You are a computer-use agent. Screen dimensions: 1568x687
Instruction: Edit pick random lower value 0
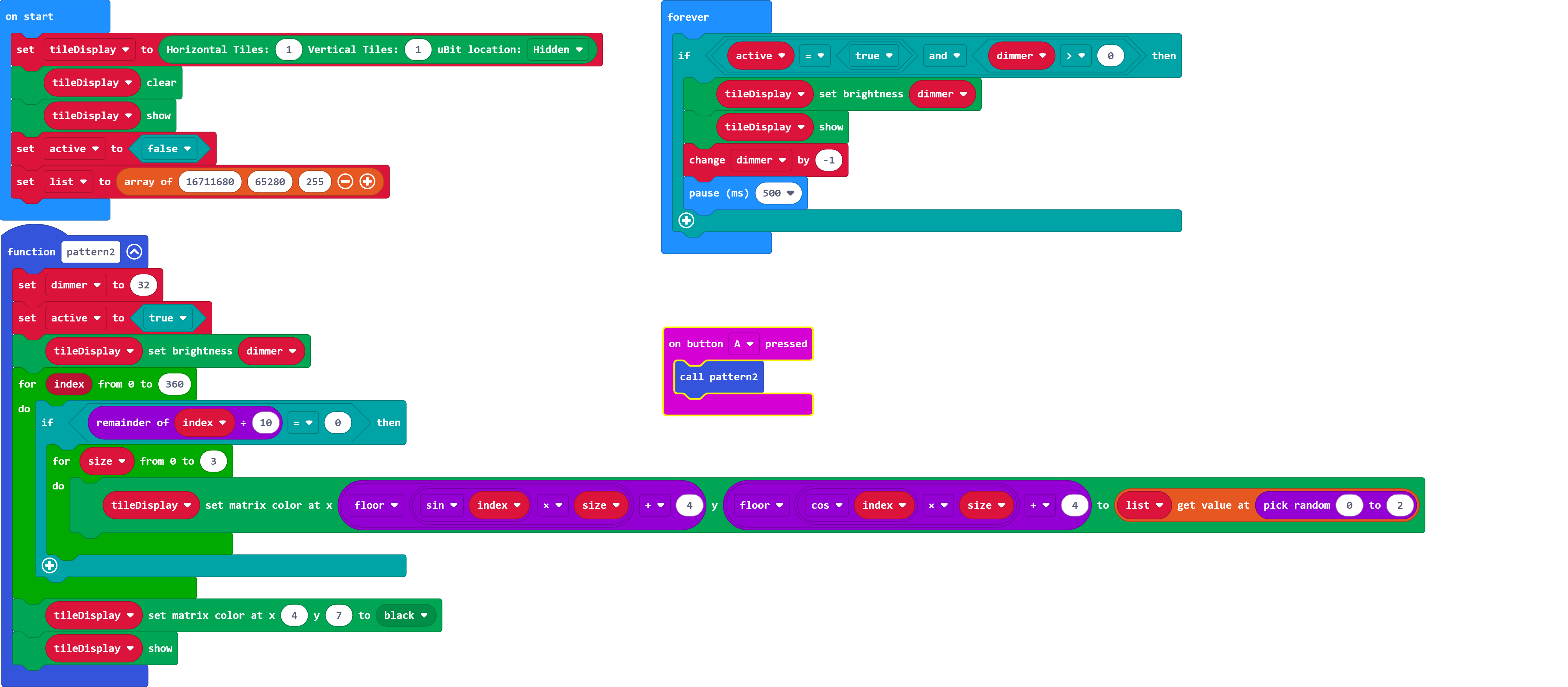[1350, 506]
